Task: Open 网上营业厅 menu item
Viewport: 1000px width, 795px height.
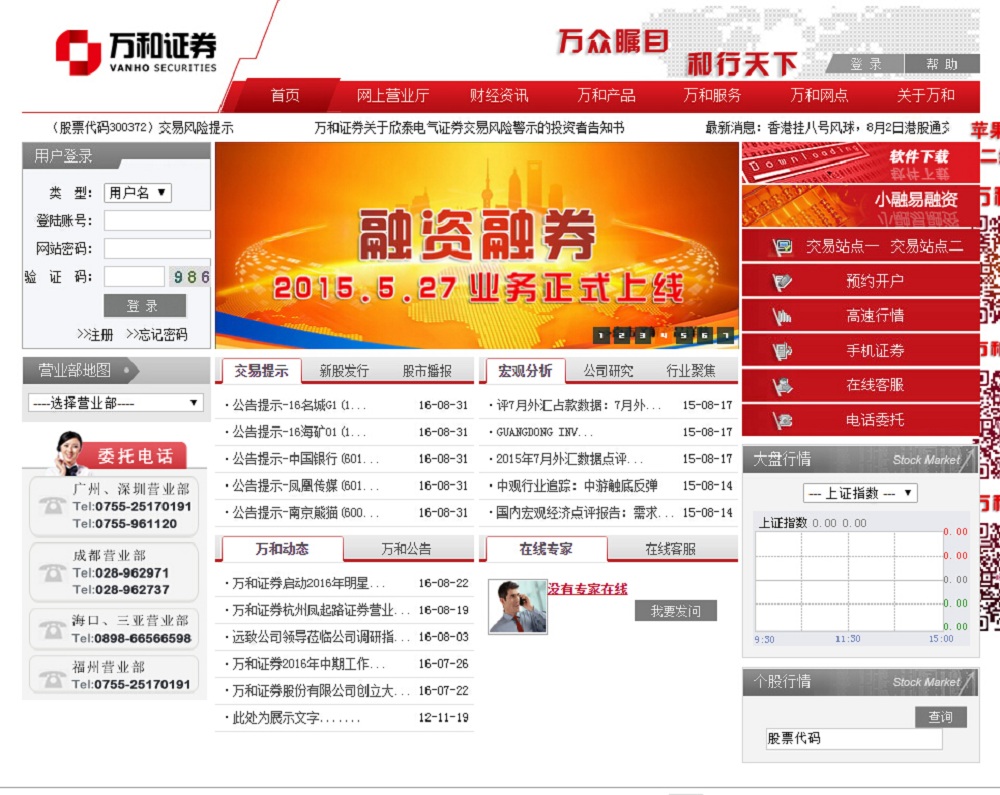Action: pos(393,96)
